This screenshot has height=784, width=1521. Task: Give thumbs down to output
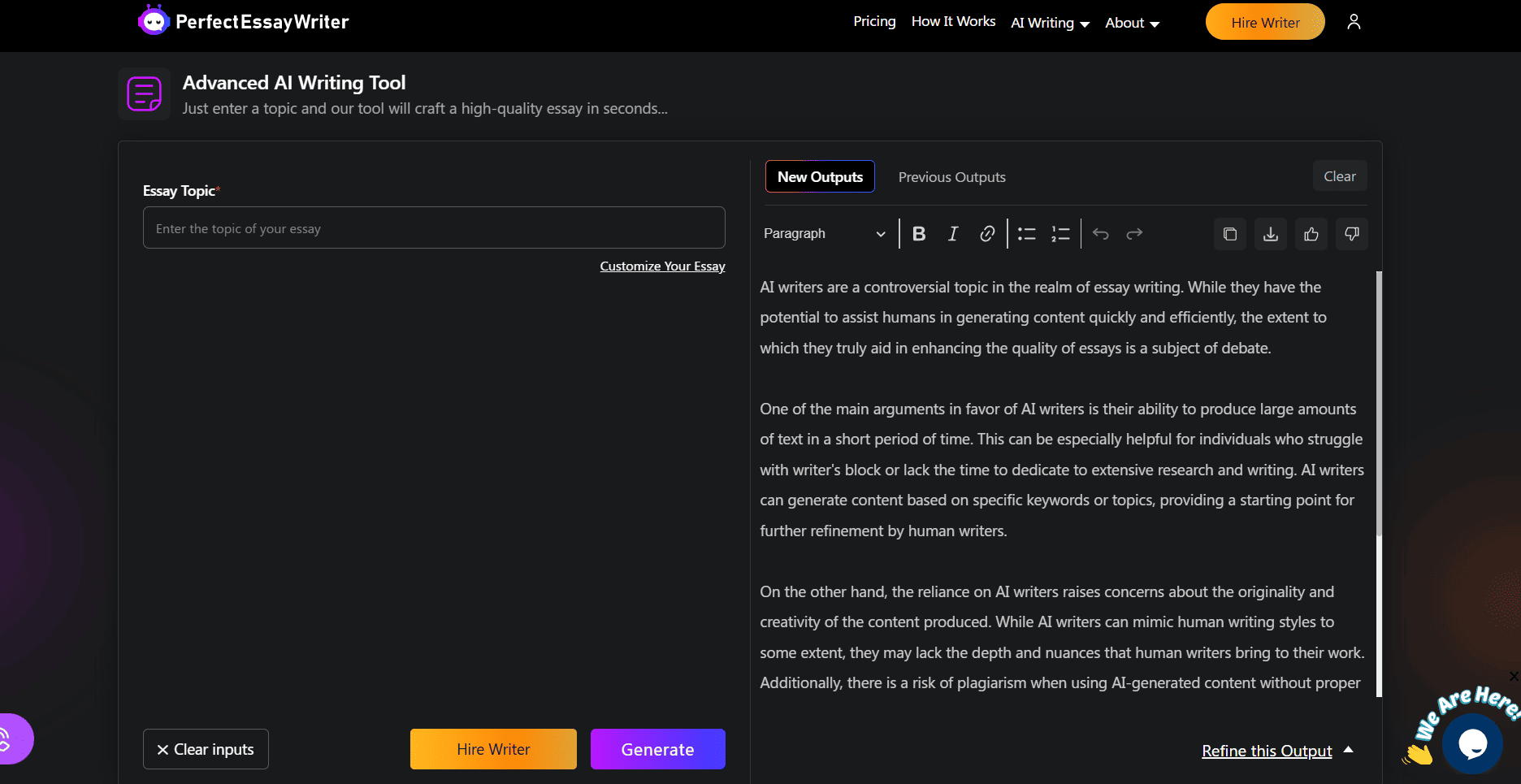(1352, 234)
